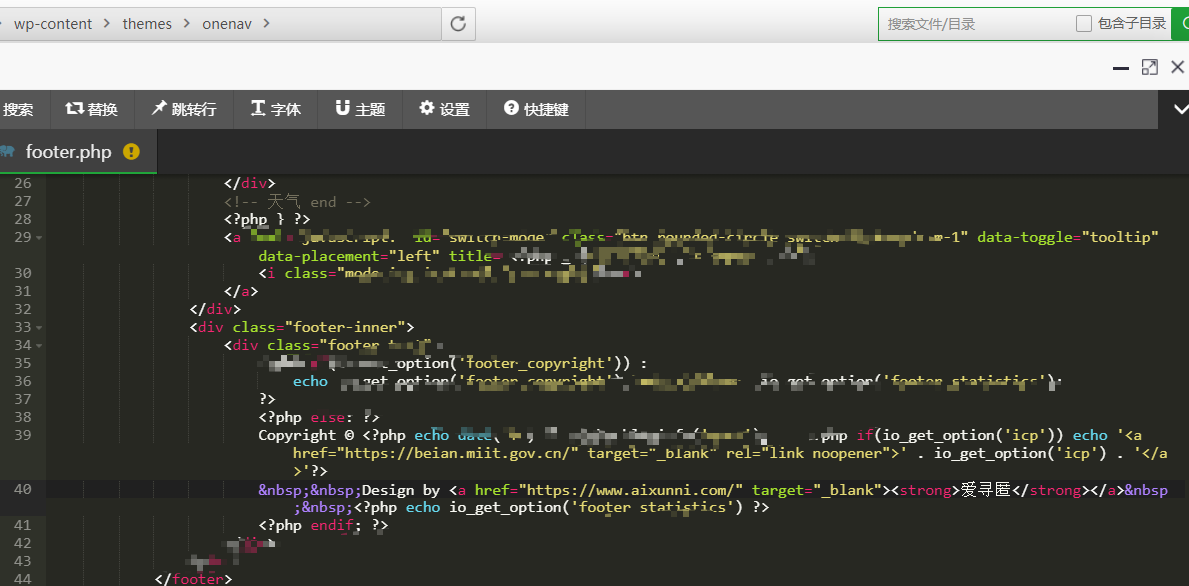This screenshot has height=586, width=1189.
Task: Navigate to the themes breadcrumb folder
Action: click(x=147, y=24)
